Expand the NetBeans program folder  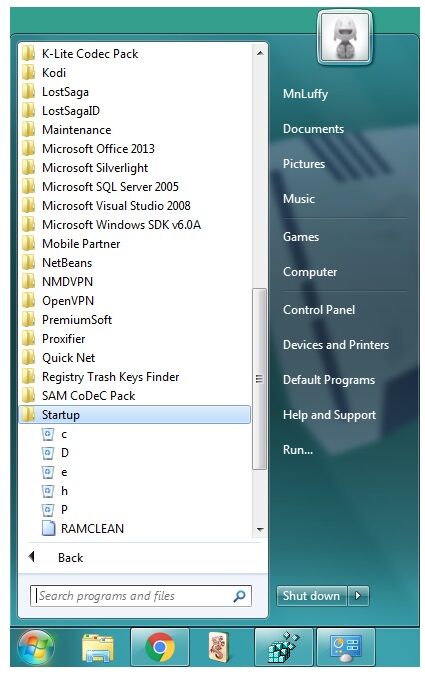click(x=135, y=263)
